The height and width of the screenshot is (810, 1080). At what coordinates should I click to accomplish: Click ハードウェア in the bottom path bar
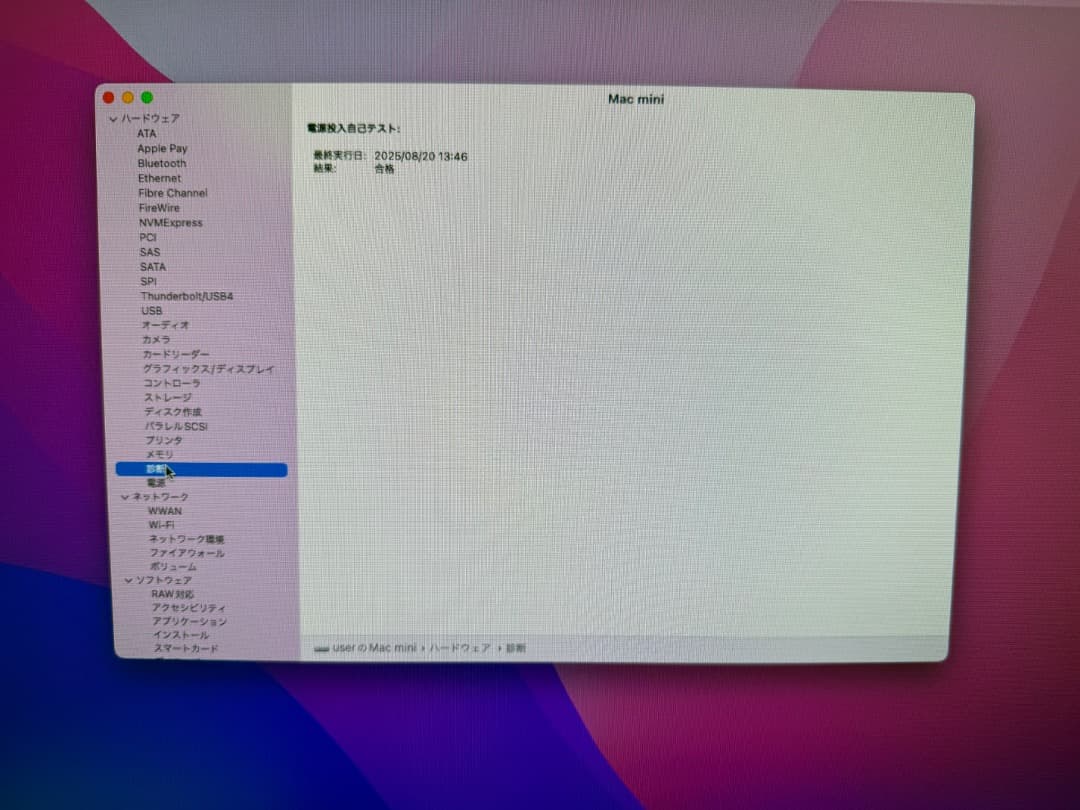pyautogui.click(x=466, y=647)
